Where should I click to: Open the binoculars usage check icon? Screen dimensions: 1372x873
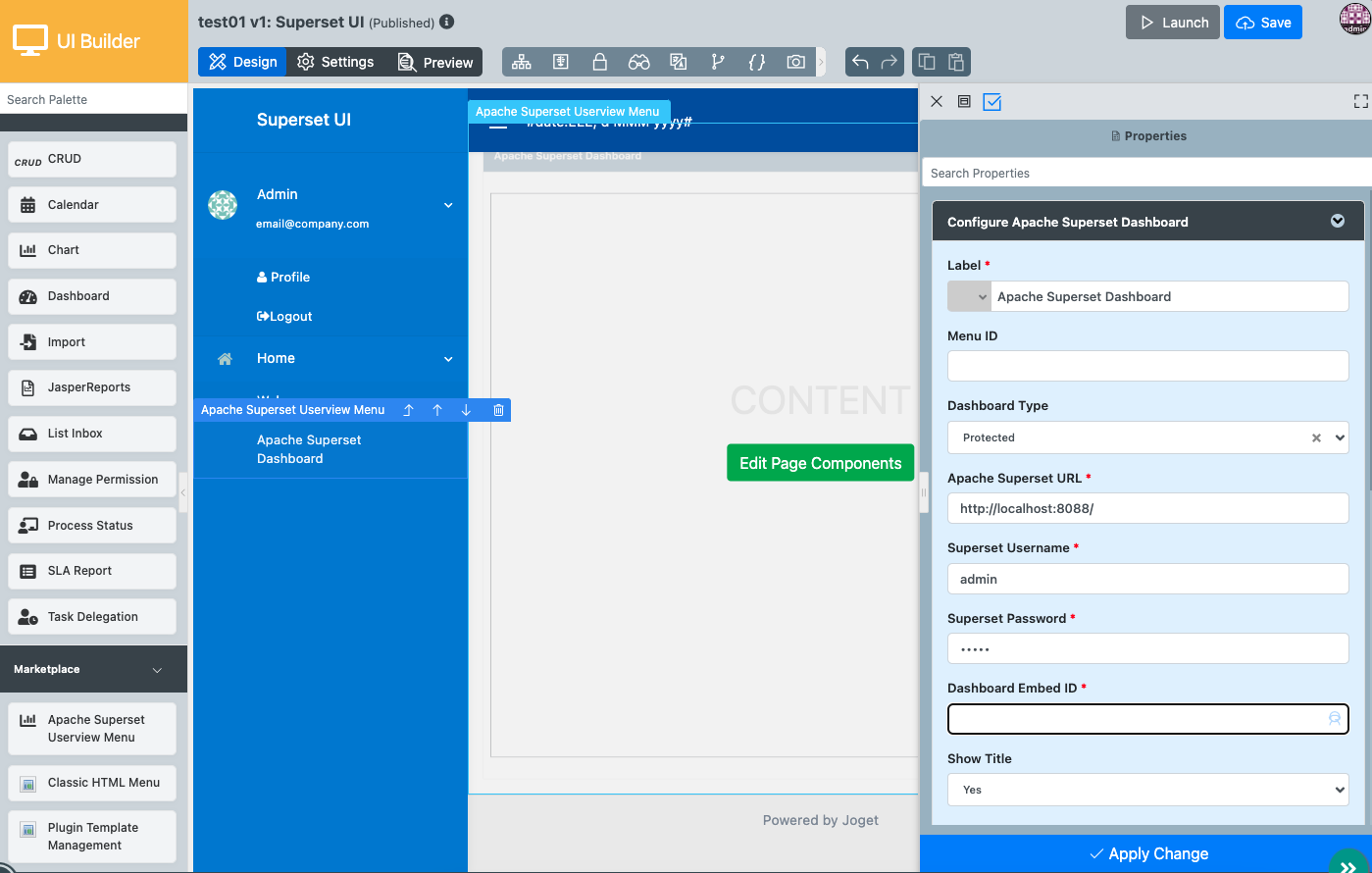click(x=639, y=62)
